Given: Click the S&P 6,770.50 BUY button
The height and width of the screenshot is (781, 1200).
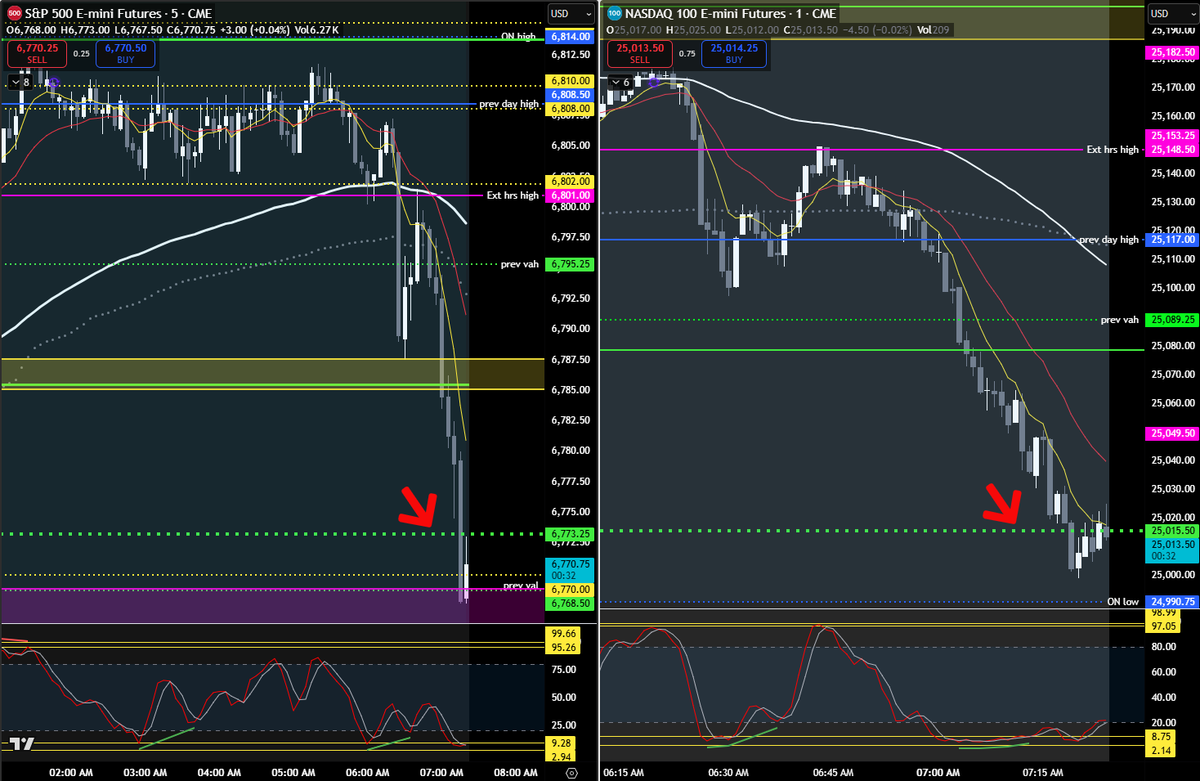Looking at the screenshot, I should 124,54.
